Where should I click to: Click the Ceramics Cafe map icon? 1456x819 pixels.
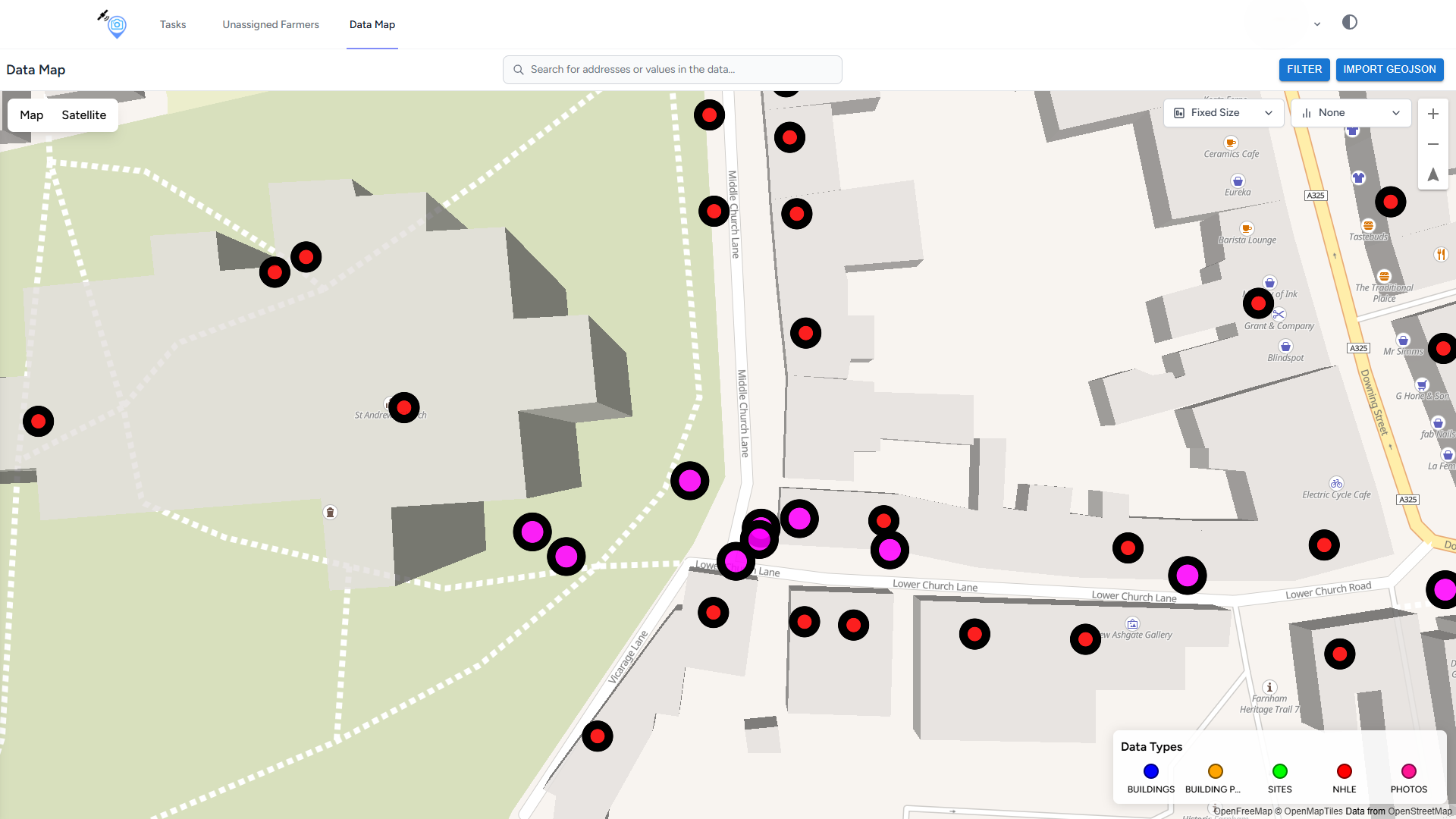[x=1231, y=143]
